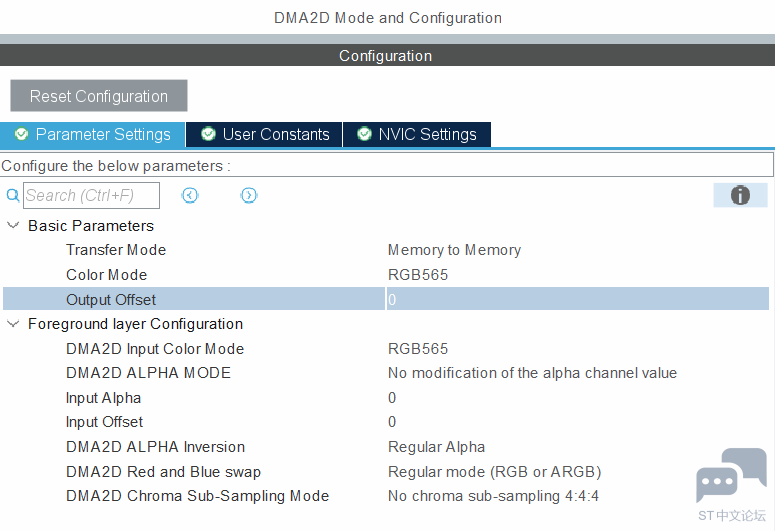This screenshot has width=775, height=531.
Task: Select the Transfer Mode row label
Action: coord(116,250)
